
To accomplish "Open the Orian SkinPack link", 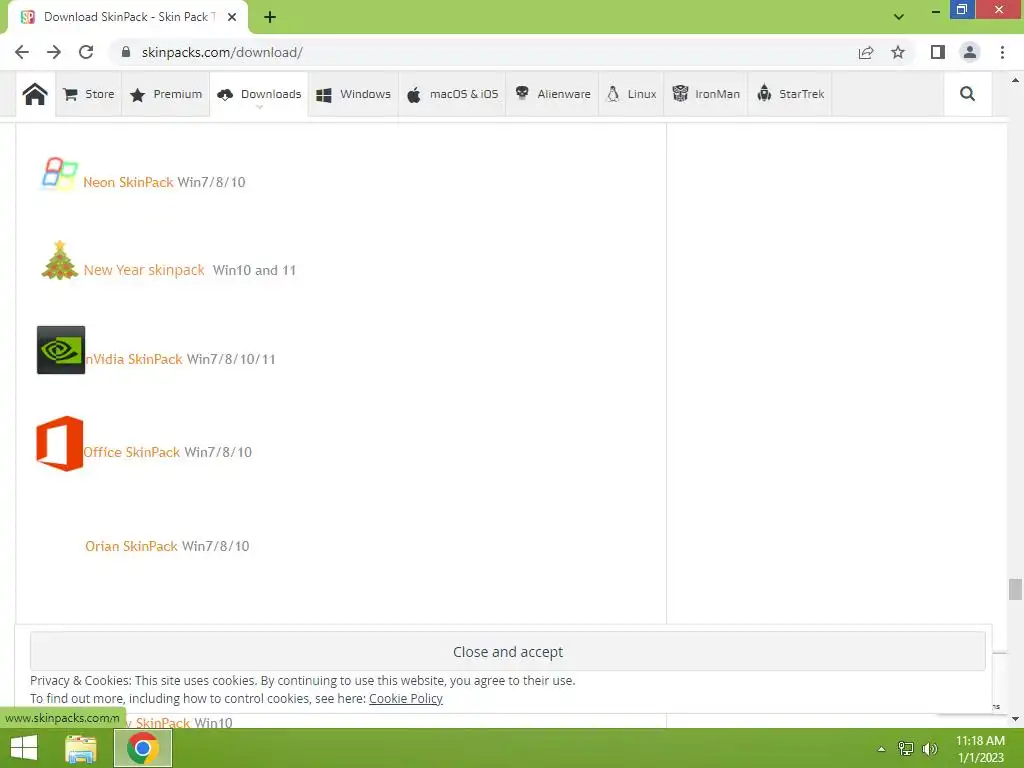I will click(x=131, y=546).
